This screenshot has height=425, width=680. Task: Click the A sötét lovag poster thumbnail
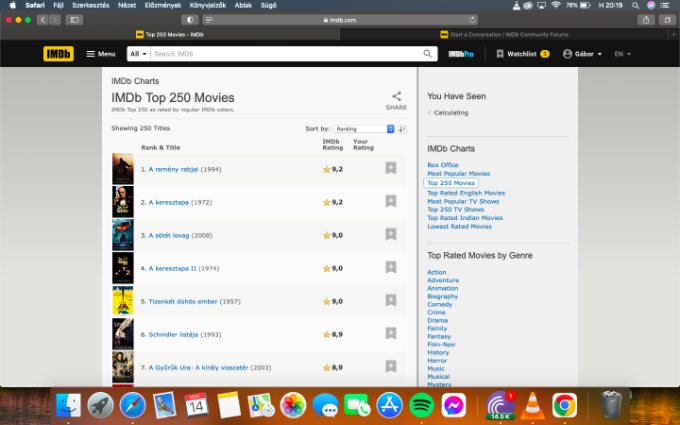[x=123, y=235]
